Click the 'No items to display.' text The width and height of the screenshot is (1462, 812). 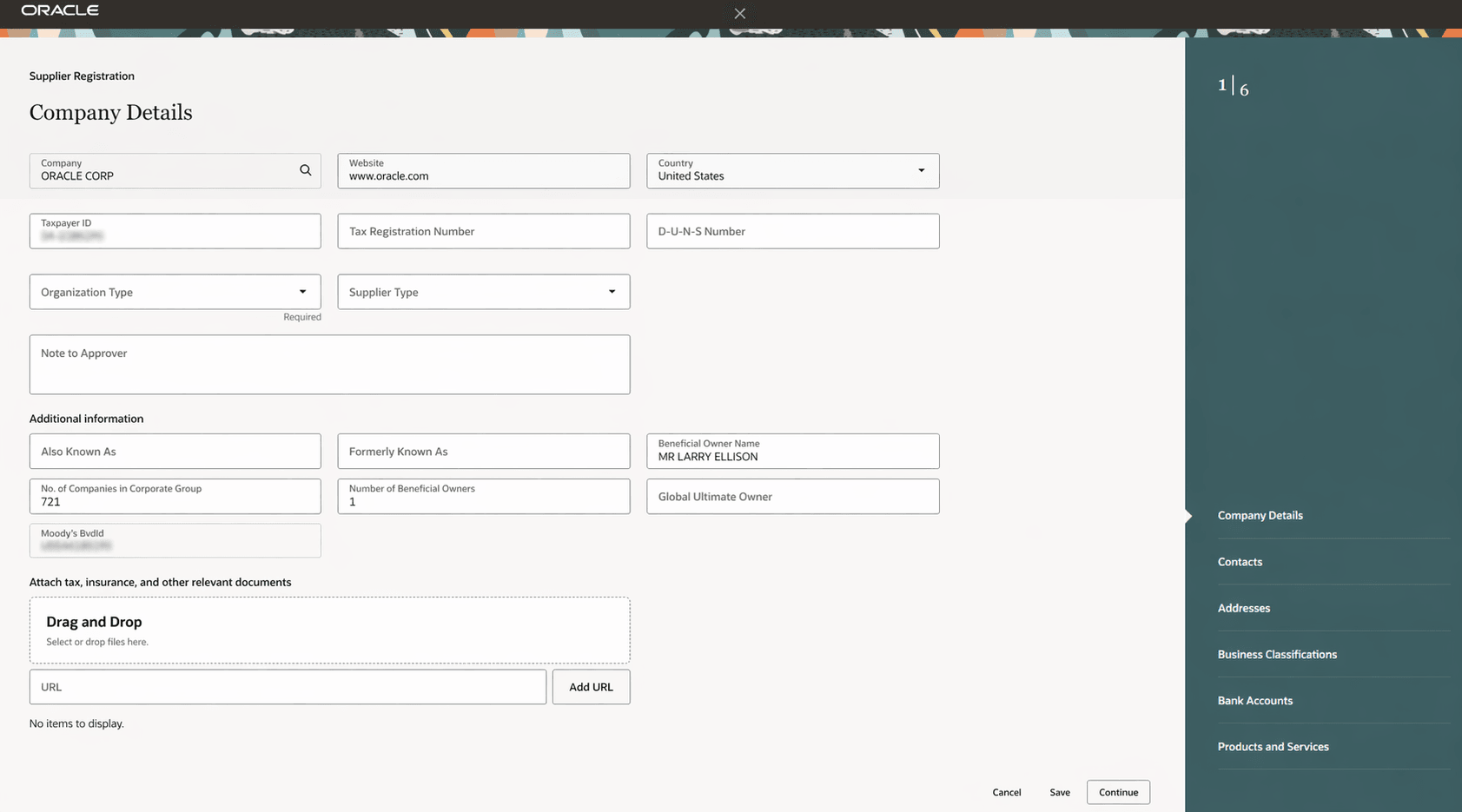click(76, 723)
